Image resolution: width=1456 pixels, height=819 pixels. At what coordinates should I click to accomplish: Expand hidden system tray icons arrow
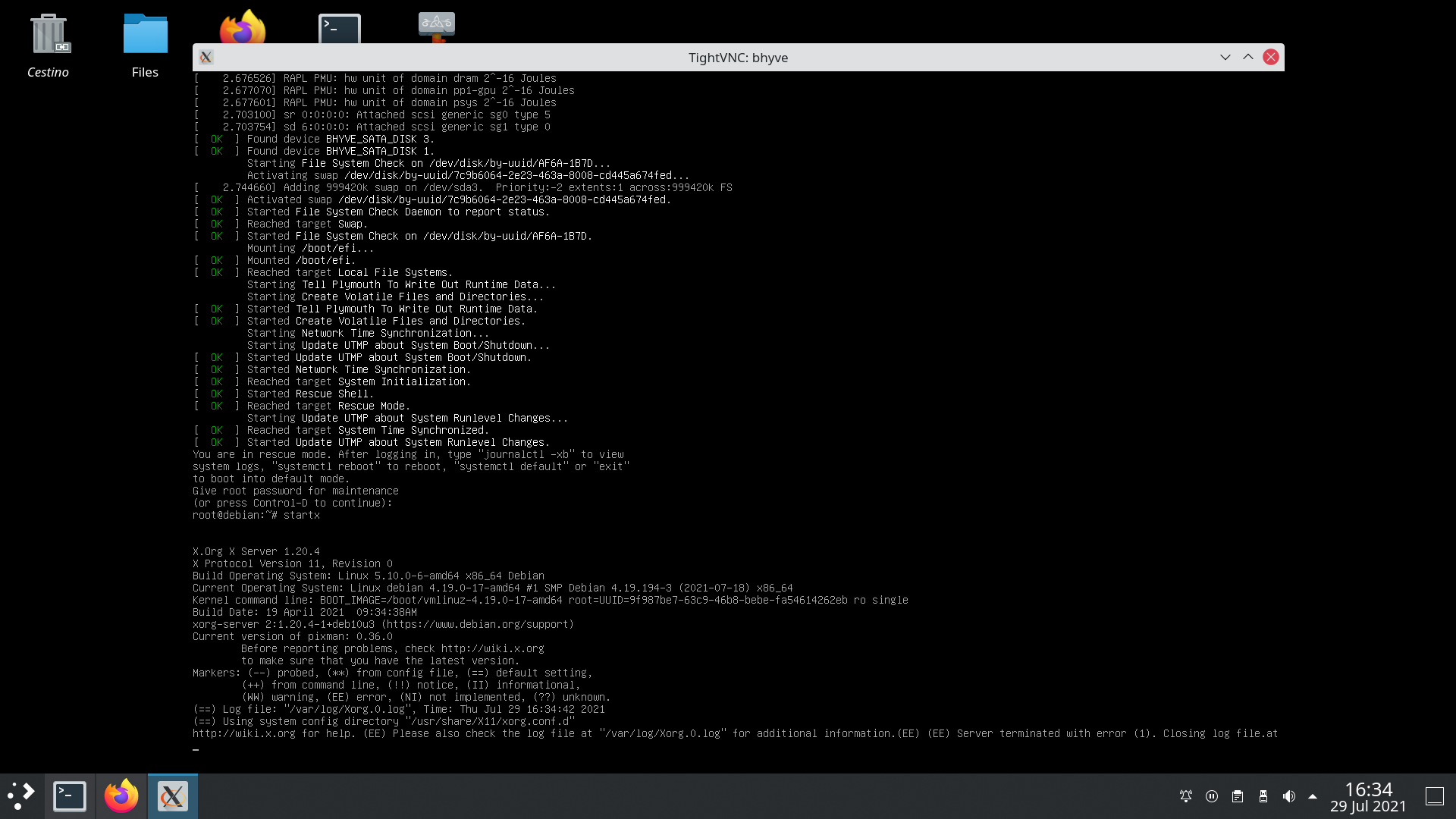1313,796
